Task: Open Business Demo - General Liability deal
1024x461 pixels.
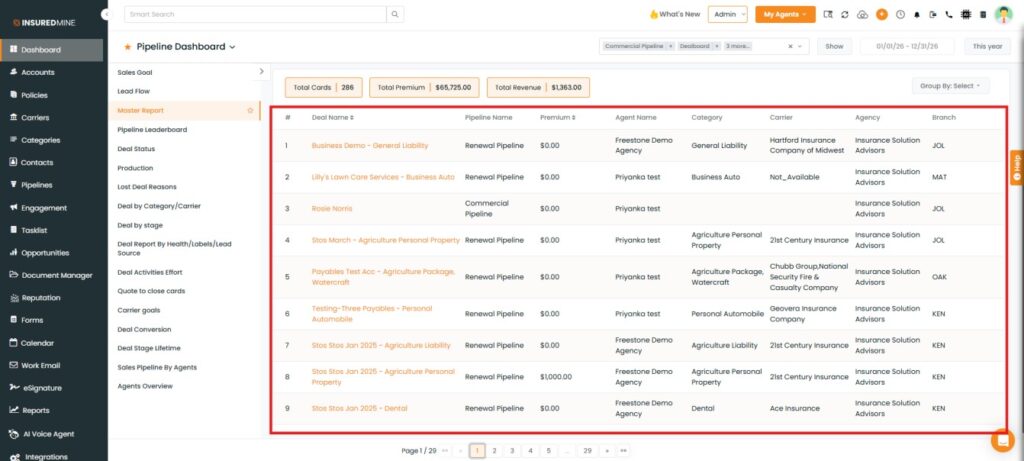Action: point(370,146)
